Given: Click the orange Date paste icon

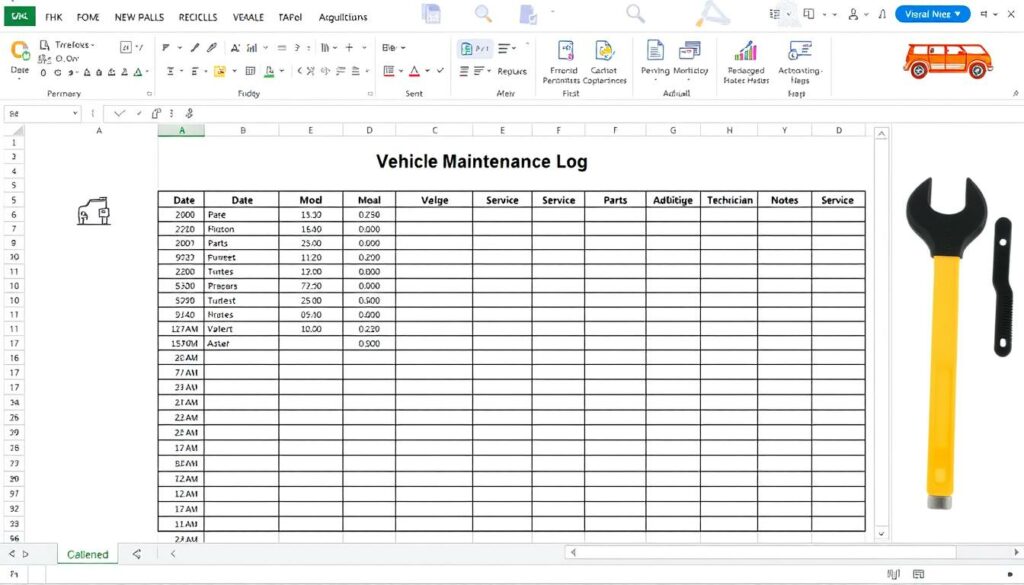Looking at the screenshot, I should coord(20,50).
